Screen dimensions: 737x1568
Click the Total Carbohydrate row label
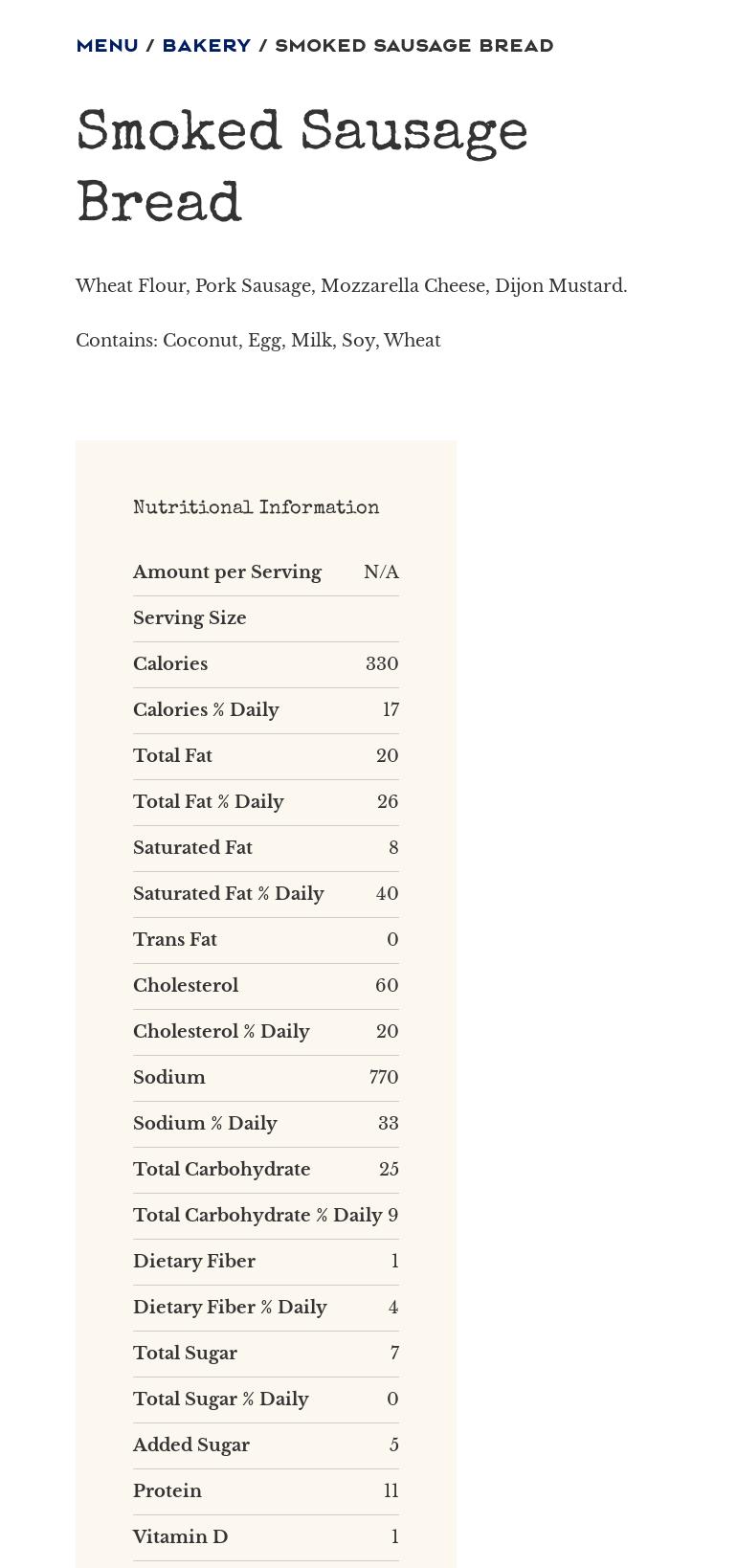pyautogui.click(x=222, y=1170)
